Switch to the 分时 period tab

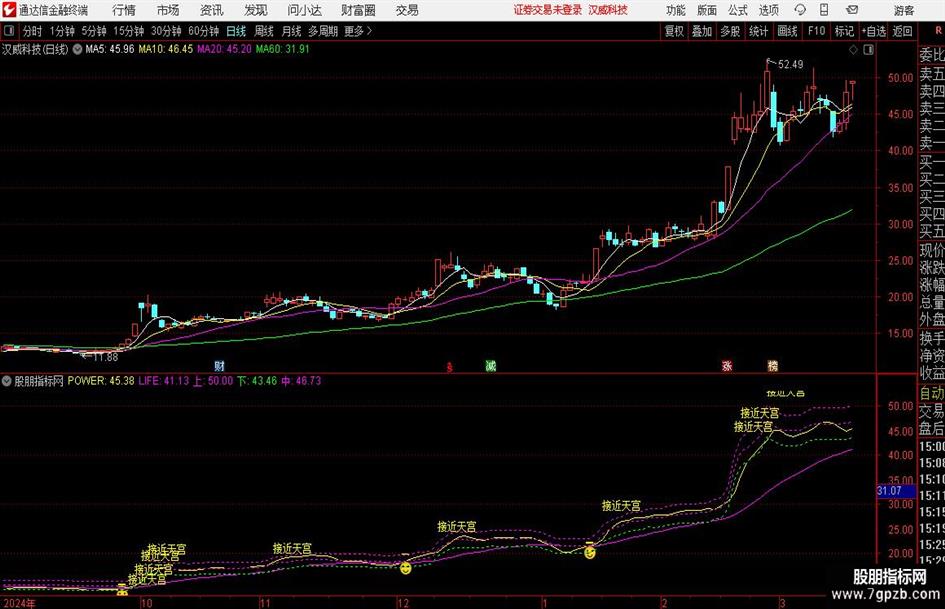pos(33,31)
